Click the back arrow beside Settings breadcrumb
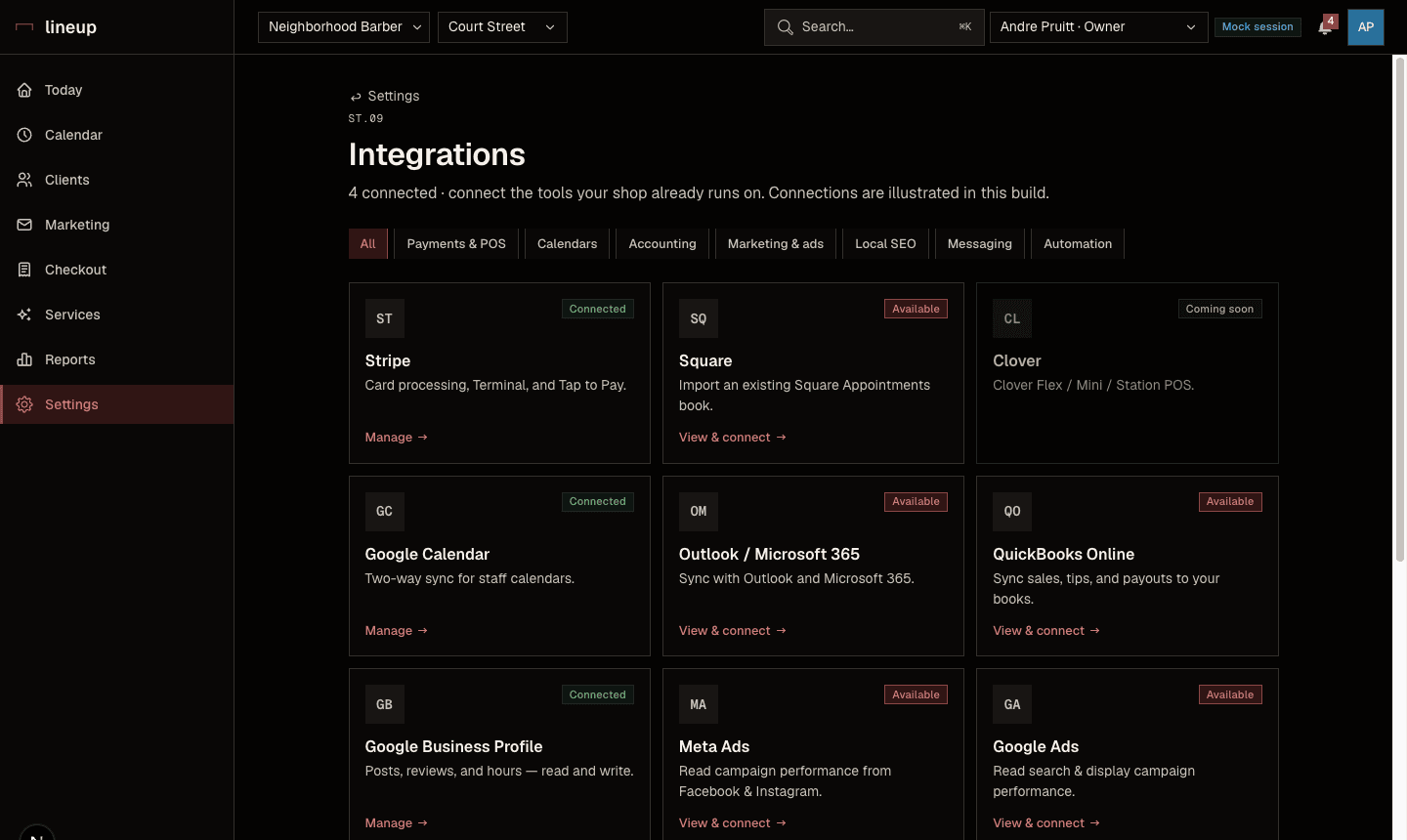Image resolution: width=1407 pixels, height=840 pixels. (x=356, y=97)
